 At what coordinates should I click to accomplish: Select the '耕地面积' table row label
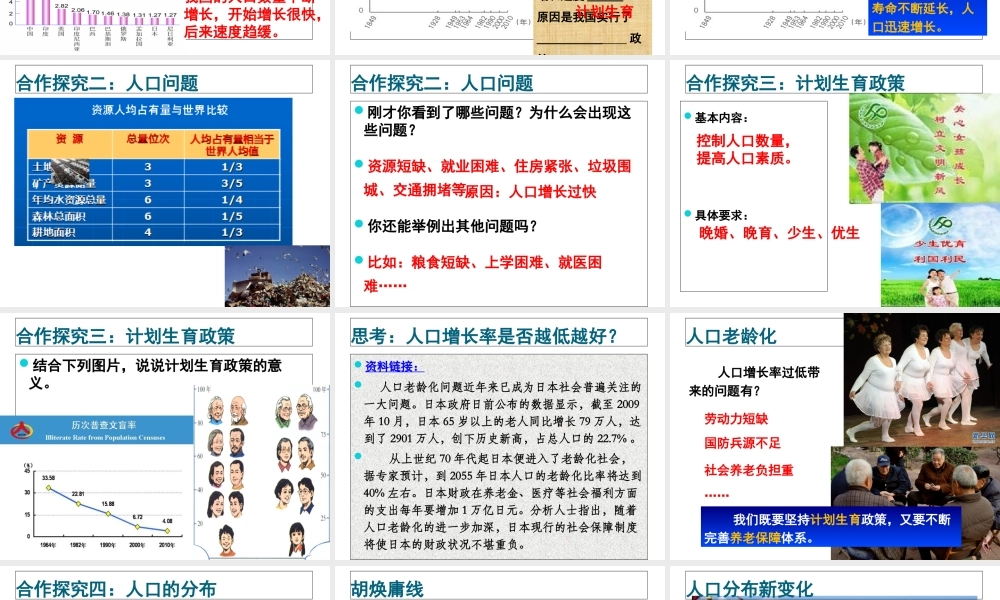(54, 233)
